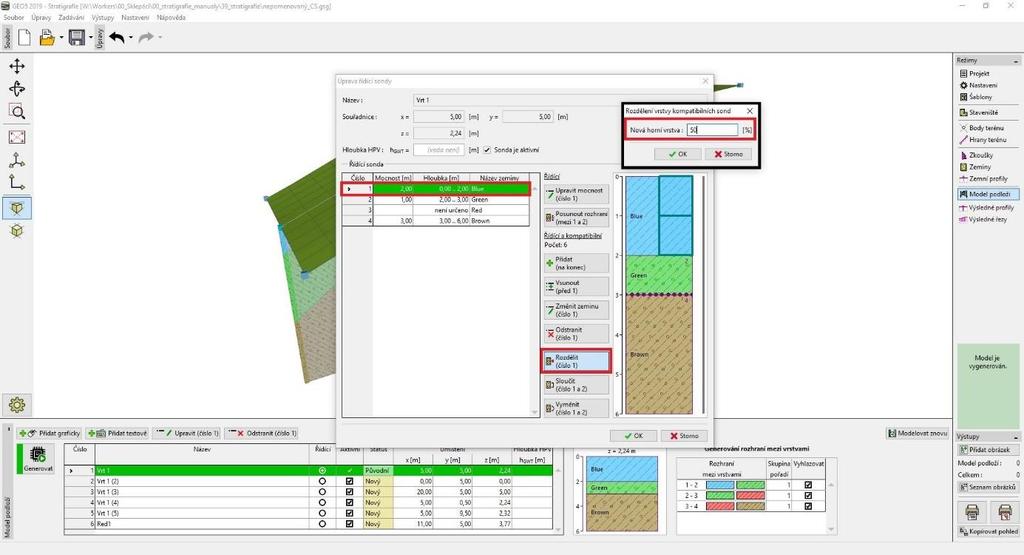Cancel the layer split dialog with Storno
This screenshot has height=555, width=1024.
(729, 154)
